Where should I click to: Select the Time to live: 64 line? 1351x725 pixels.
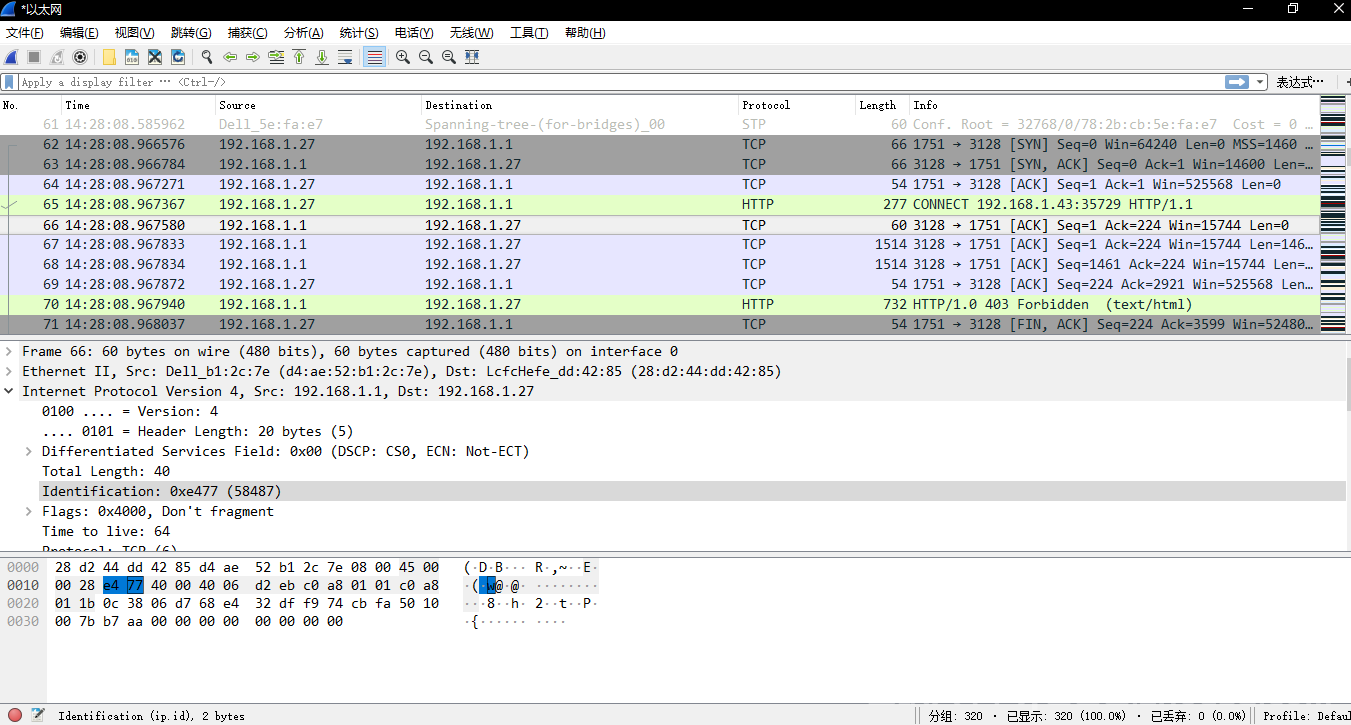pos(106,531)
